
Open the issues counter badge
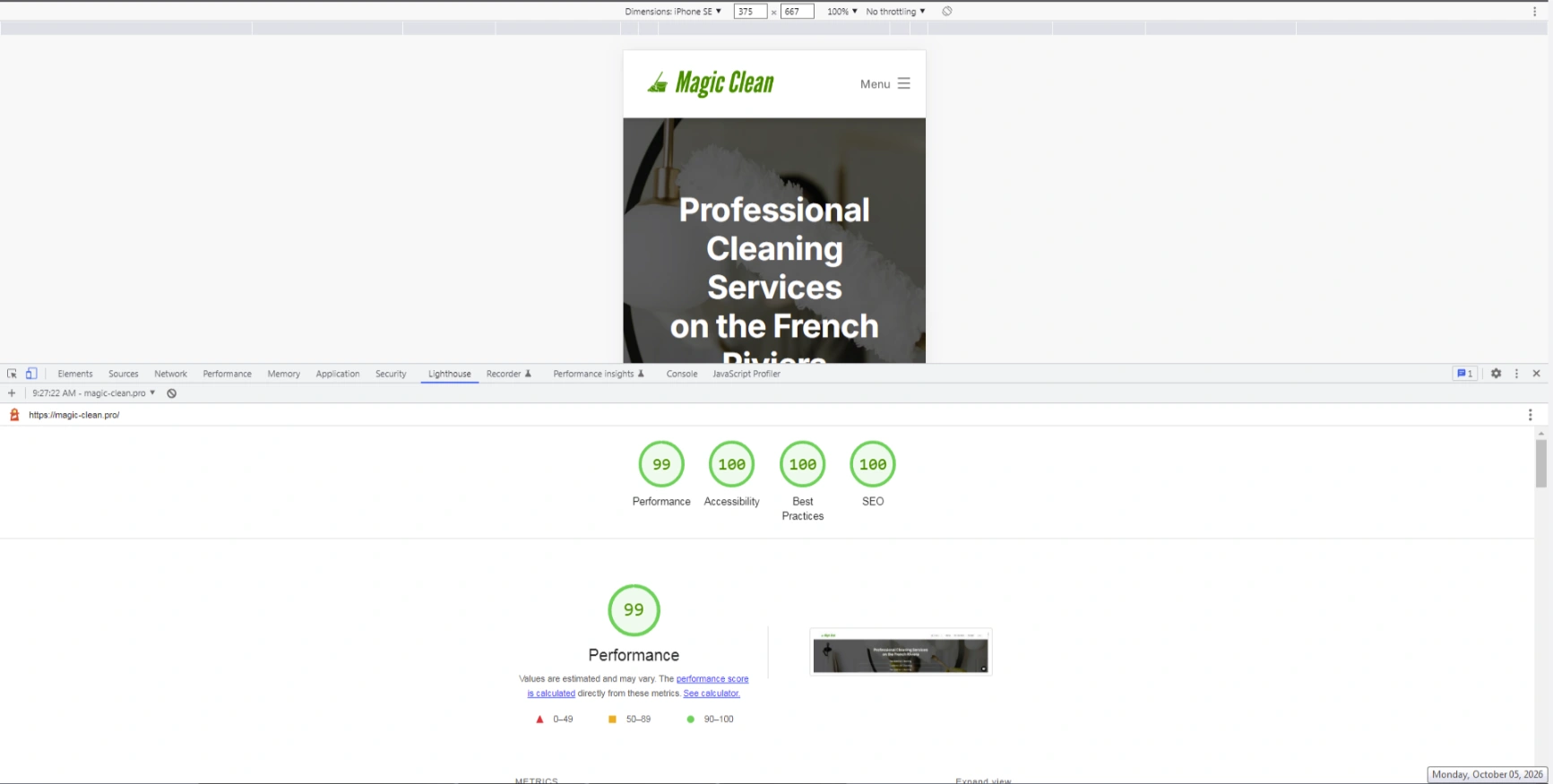coord(1464,374)
